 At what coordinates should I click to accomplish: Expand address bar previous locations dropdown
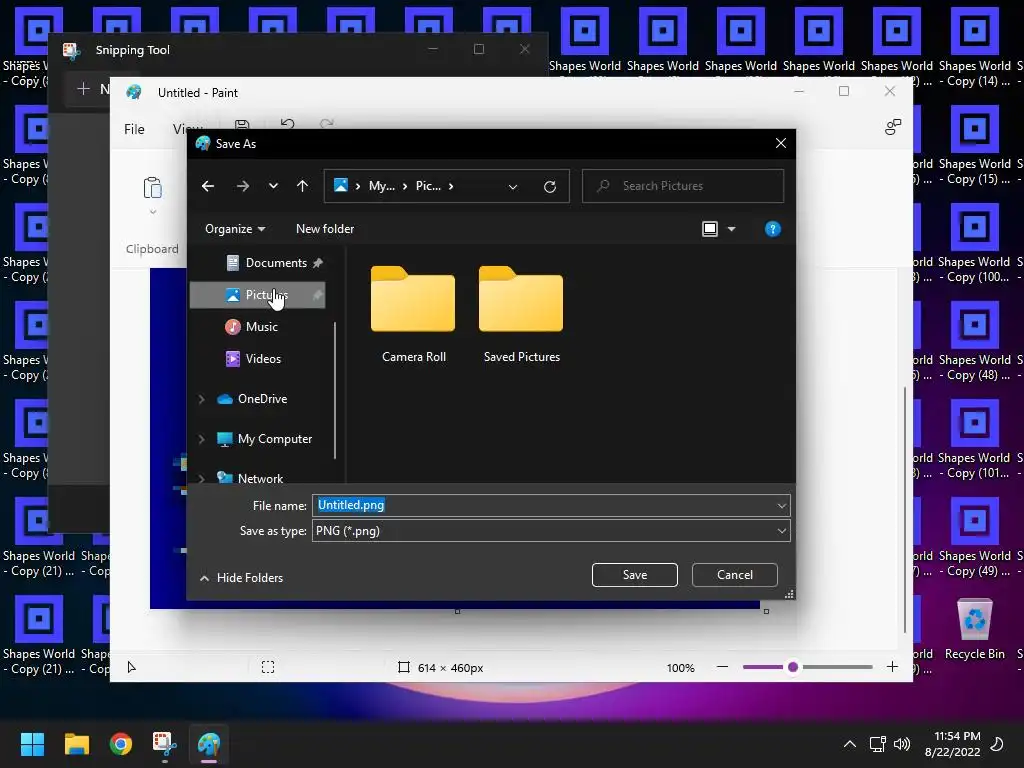[x=513, y=187]
